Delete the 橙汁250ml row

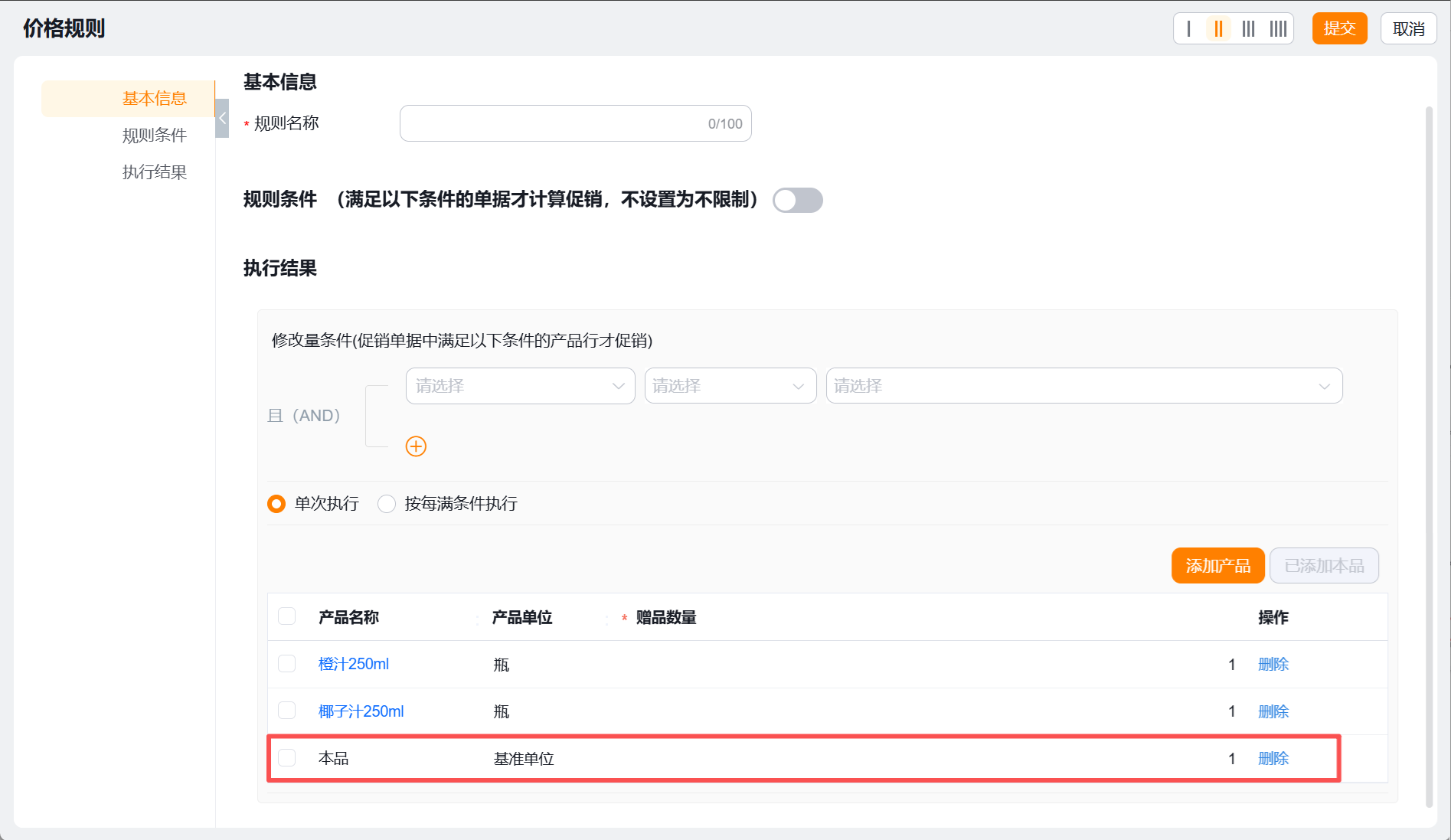point(1273,664)
